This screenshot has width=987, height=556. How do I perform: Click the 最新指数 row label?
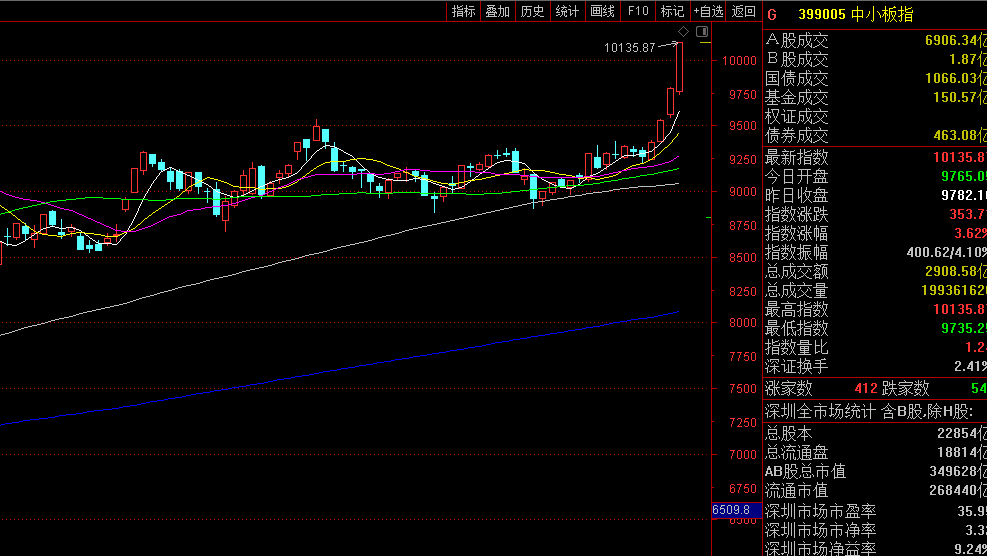pos(796,157)
